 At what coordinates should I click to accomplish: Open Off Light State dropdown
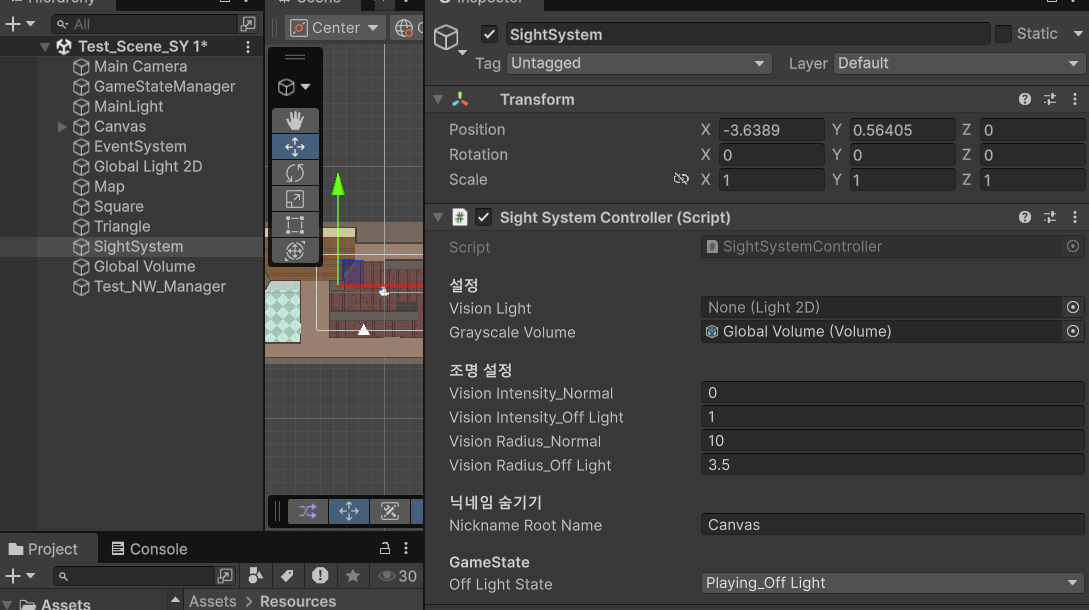click(892, 583)
